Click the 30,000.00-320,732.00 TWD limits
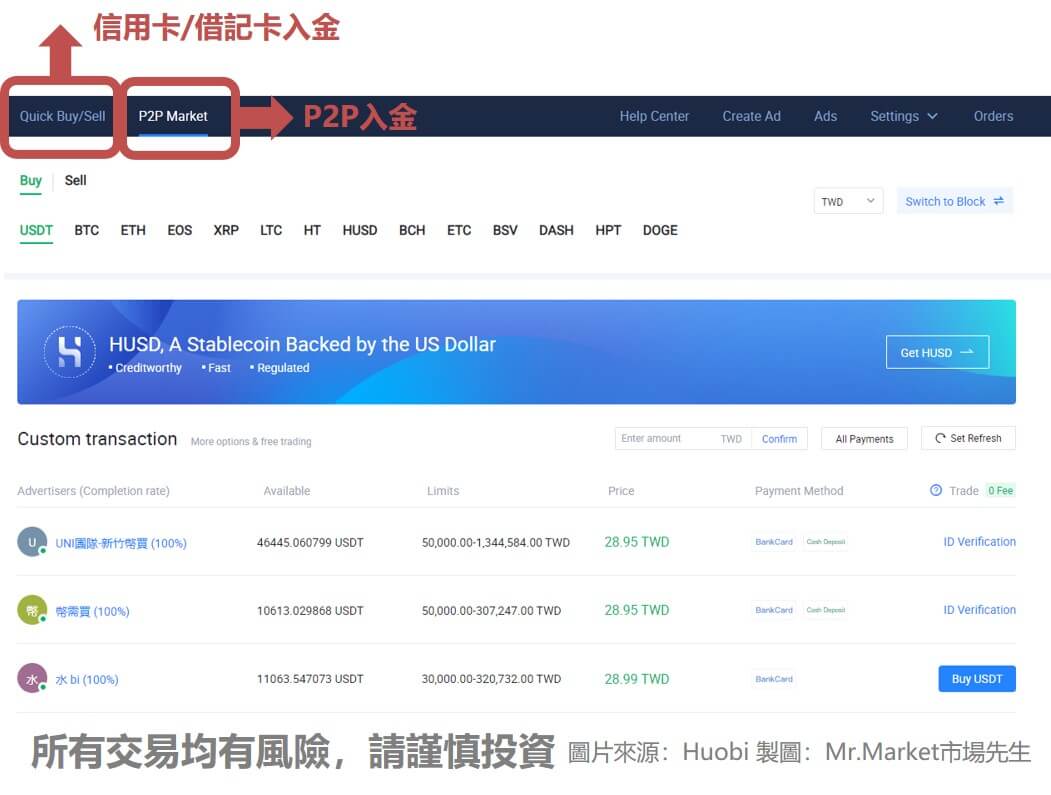 pos(491,679)
